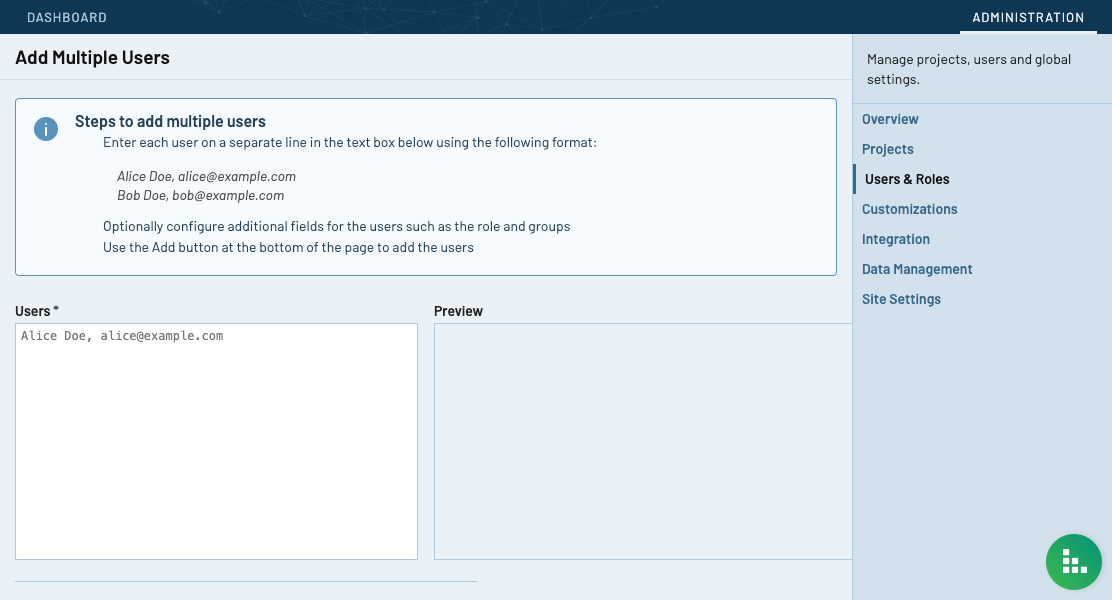Click 'Manage projects, users and global settings' text

pyautogui.click(x=969, y=70)
